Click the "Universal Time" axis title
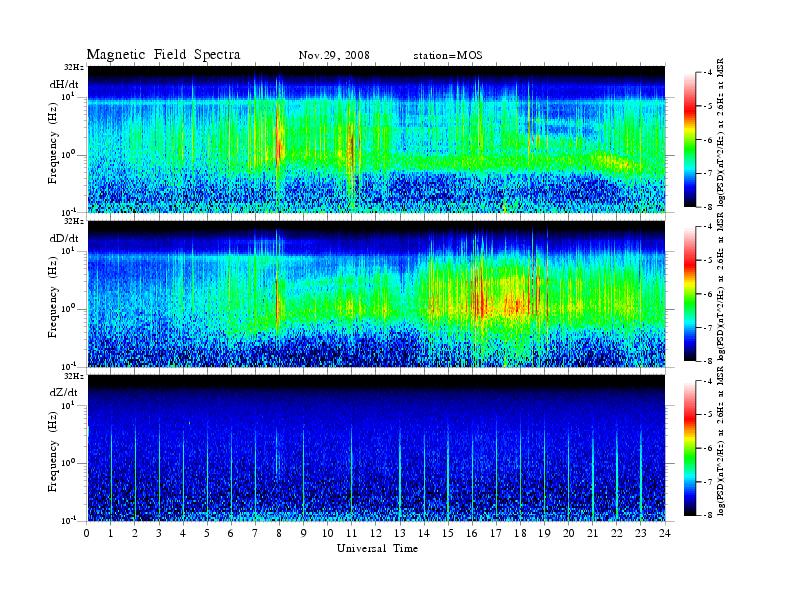792x612 pixels. coord(377,548)
